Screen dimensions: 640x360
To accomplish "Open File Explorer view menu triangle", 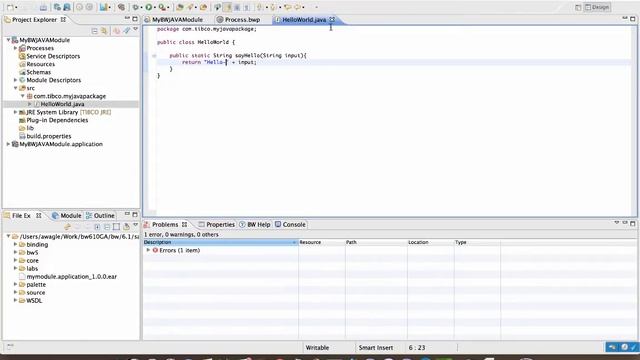I will coord(136,225).
